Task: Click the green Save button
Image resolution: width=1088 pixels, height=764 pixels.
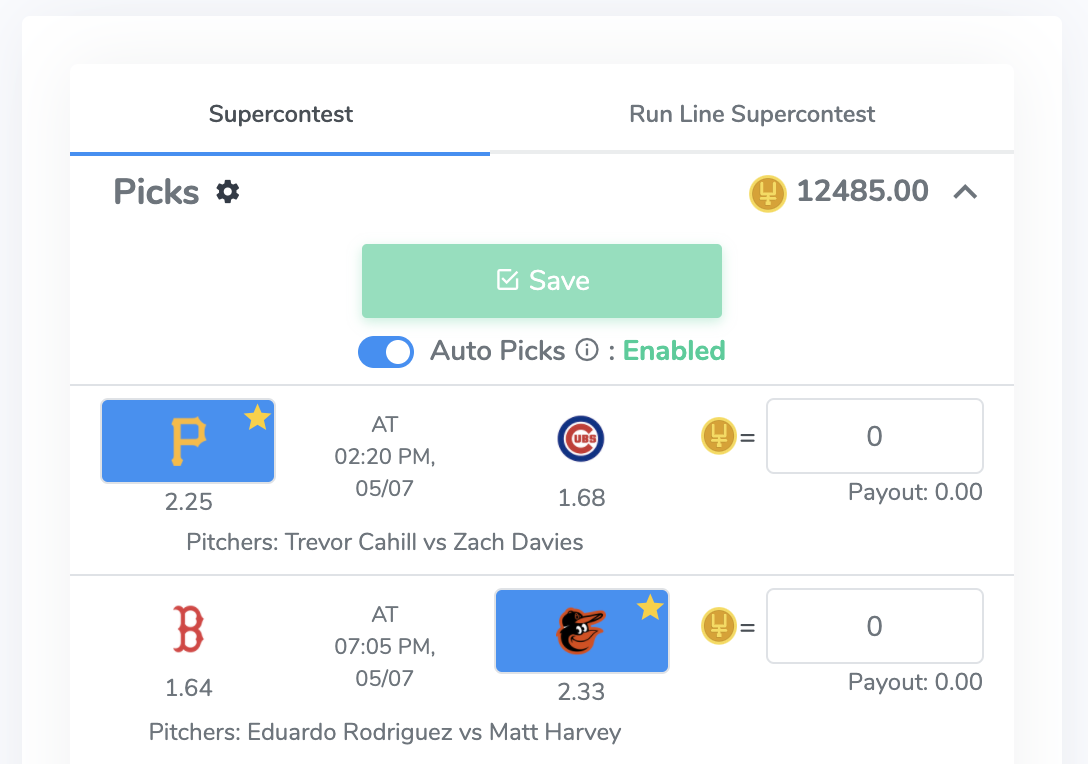Action: (x=542, y=281)
